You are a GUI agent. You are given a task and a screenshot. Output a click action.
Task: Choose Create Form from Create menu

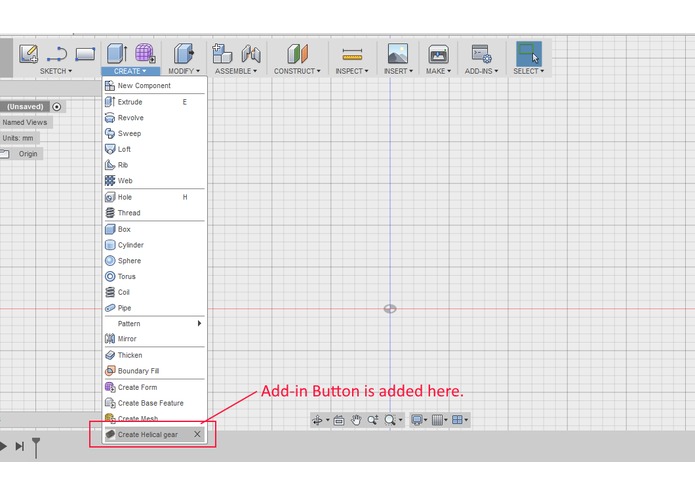click(x=154, y=387)
